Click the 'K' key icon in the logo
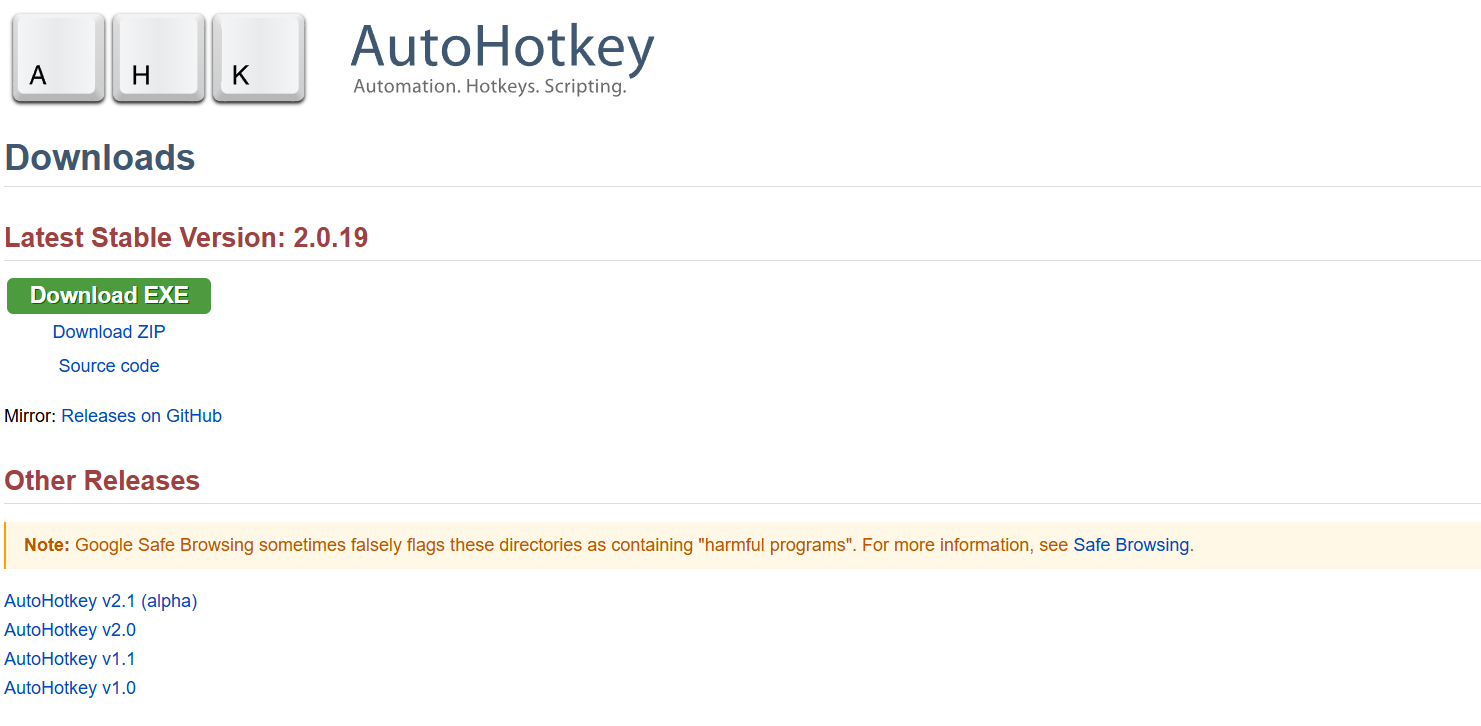Image resolution: width=1481 pixels, height=726 pixels. tap(257, 57)
